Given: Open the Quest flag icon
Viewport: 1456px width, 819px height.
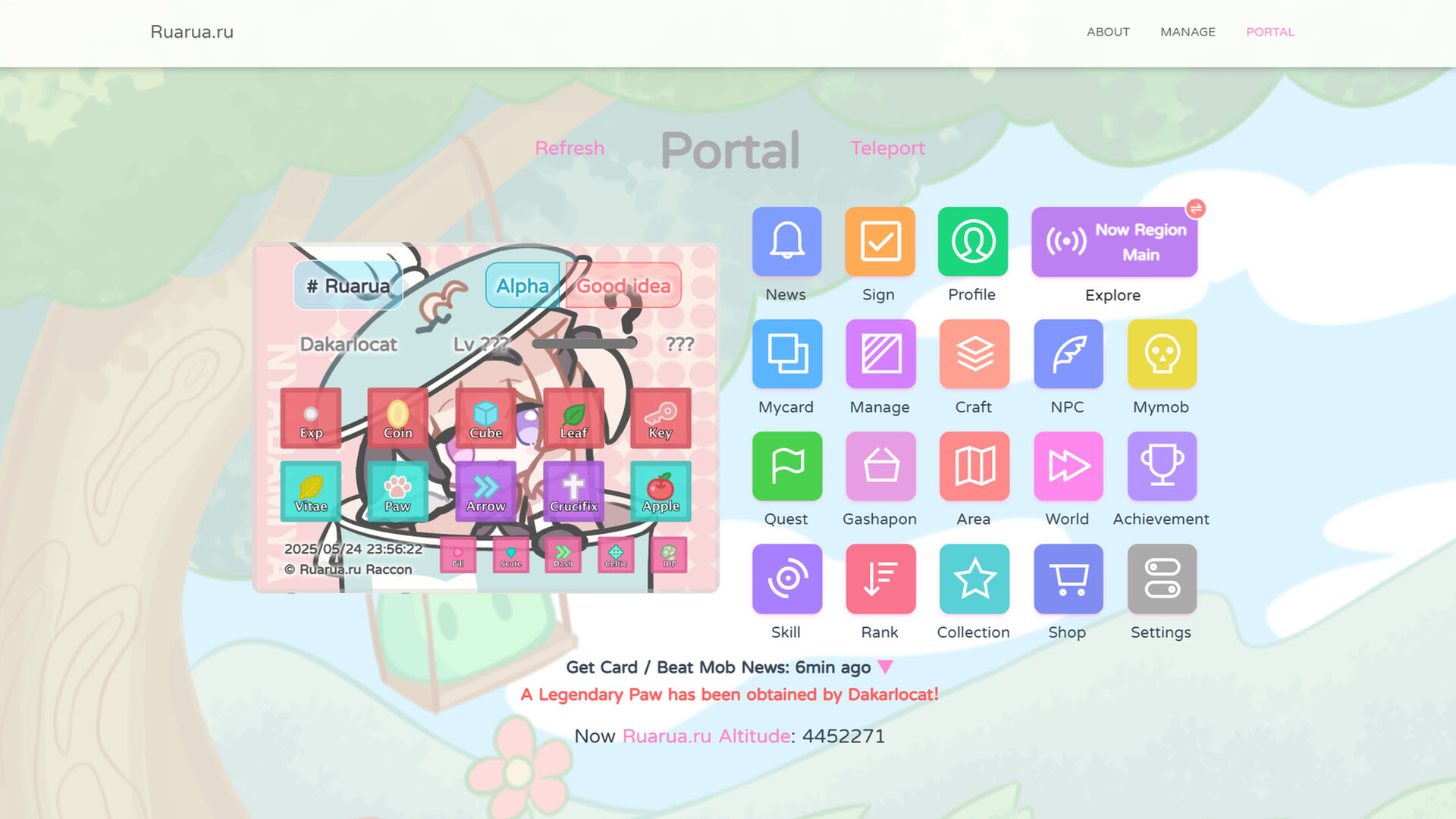Looking at the screenshot, I should [786, 466].
